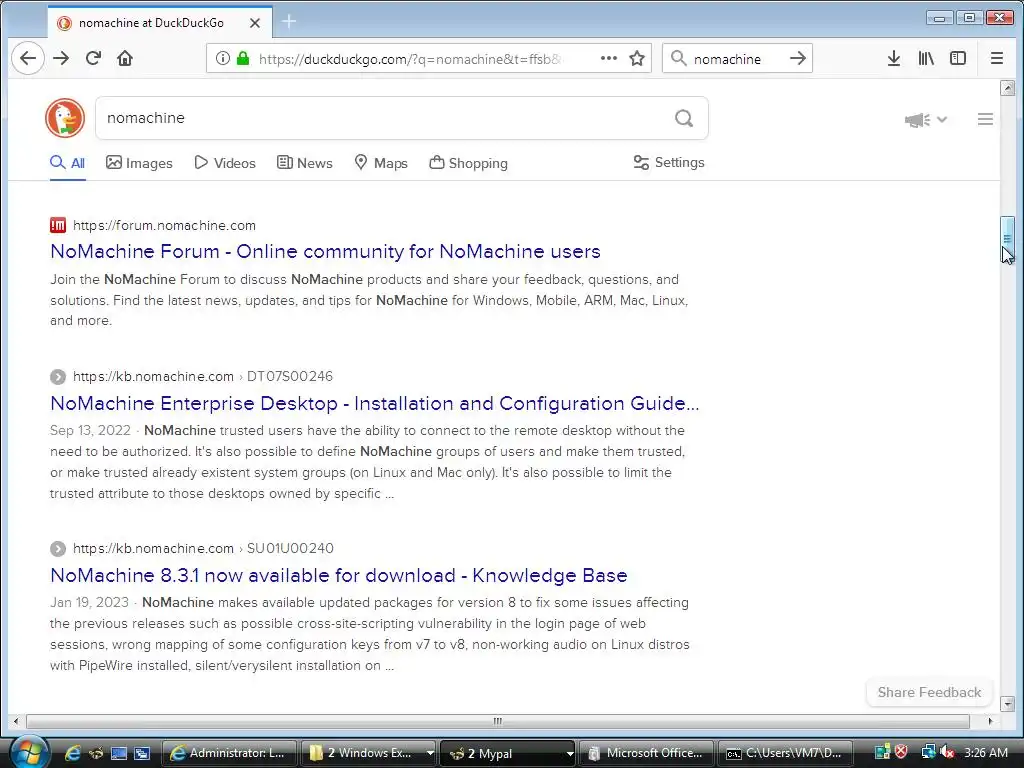The width and height of the screenshot is (1024, 768).
Task: Click the muted volume tray icon
Action: pos(948,752)
